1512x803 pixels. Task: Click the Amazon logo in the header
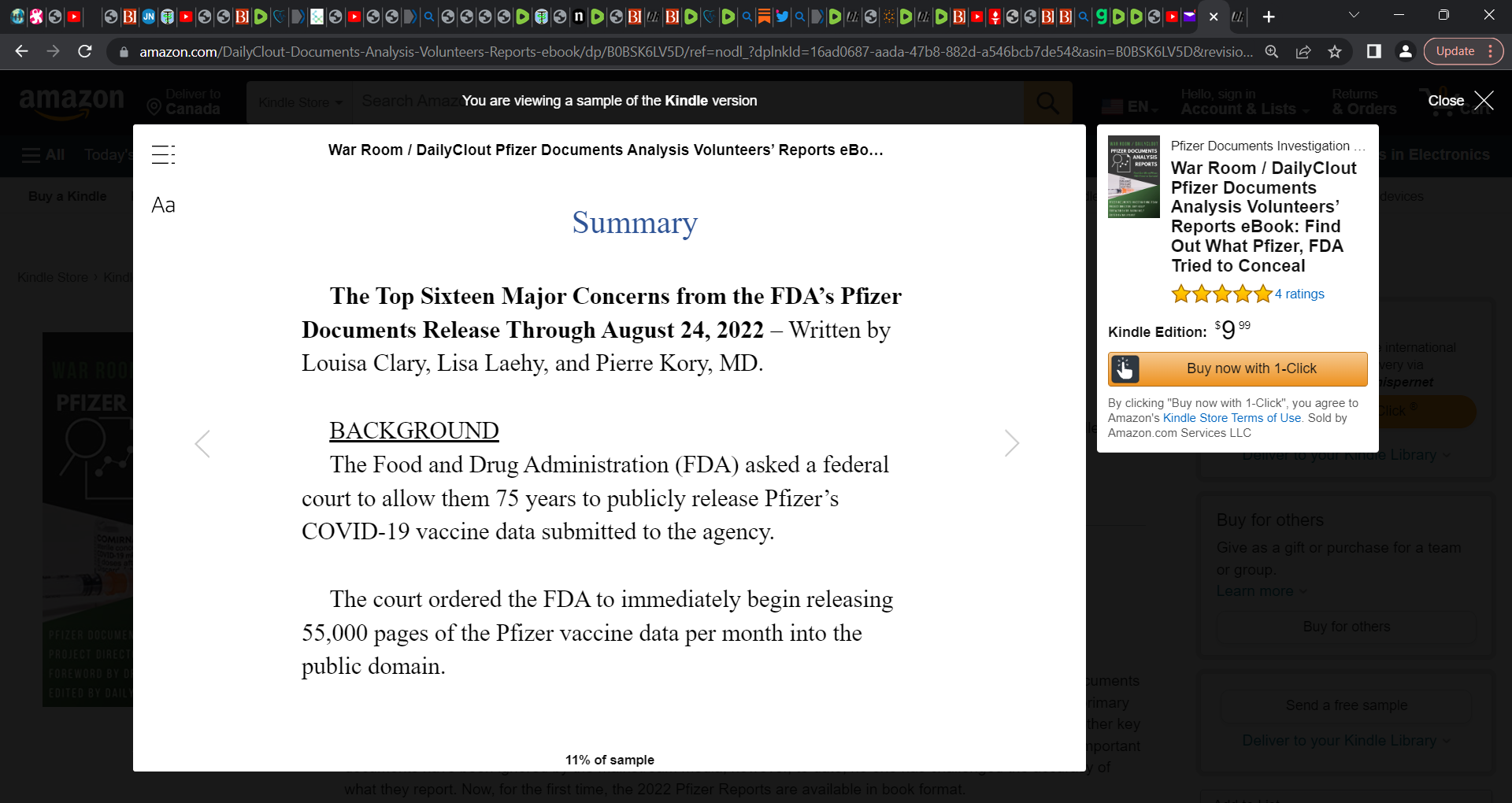[x=72, y=102]
